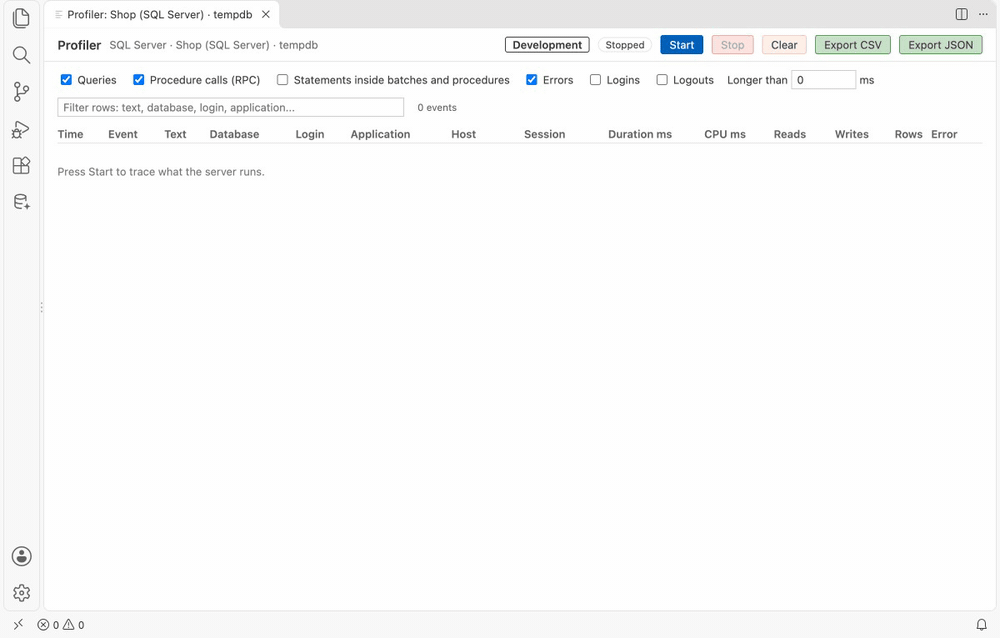Image resolution: width=1000 pixels, height=638 pixels.
Task: Click the Session column header
Action: pyautogui.click(x=545, y=134)
